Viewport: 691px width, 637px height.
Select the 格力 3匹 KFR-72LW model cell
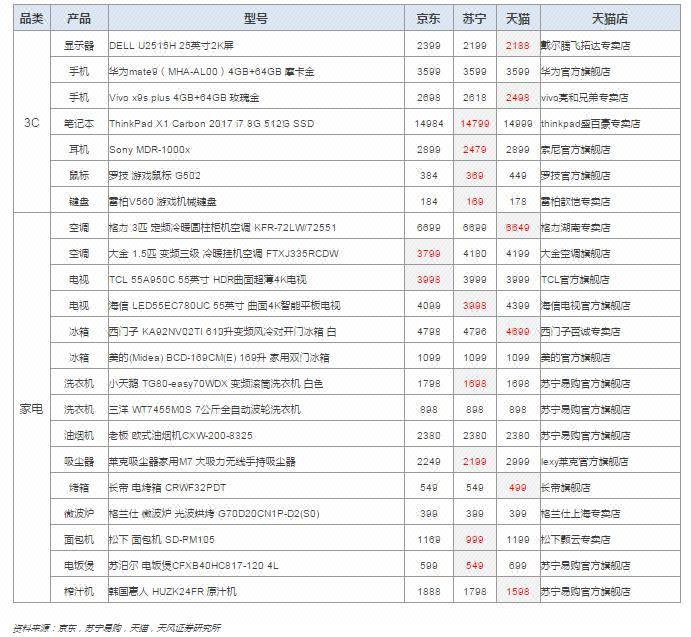(x=256, y=227)
